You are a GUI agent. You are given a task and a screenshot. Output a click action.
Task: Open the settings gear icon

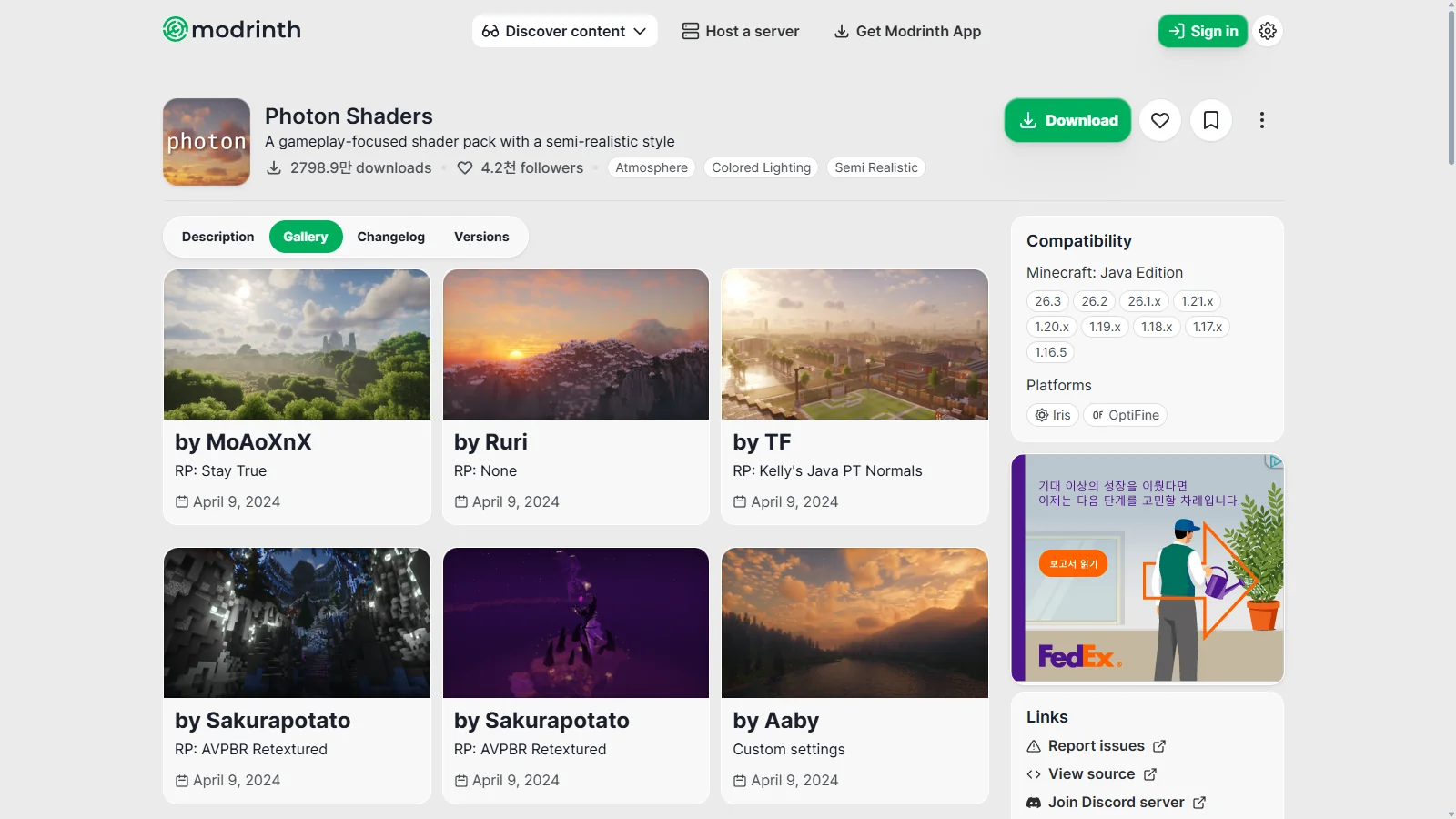click(1268, 31)
